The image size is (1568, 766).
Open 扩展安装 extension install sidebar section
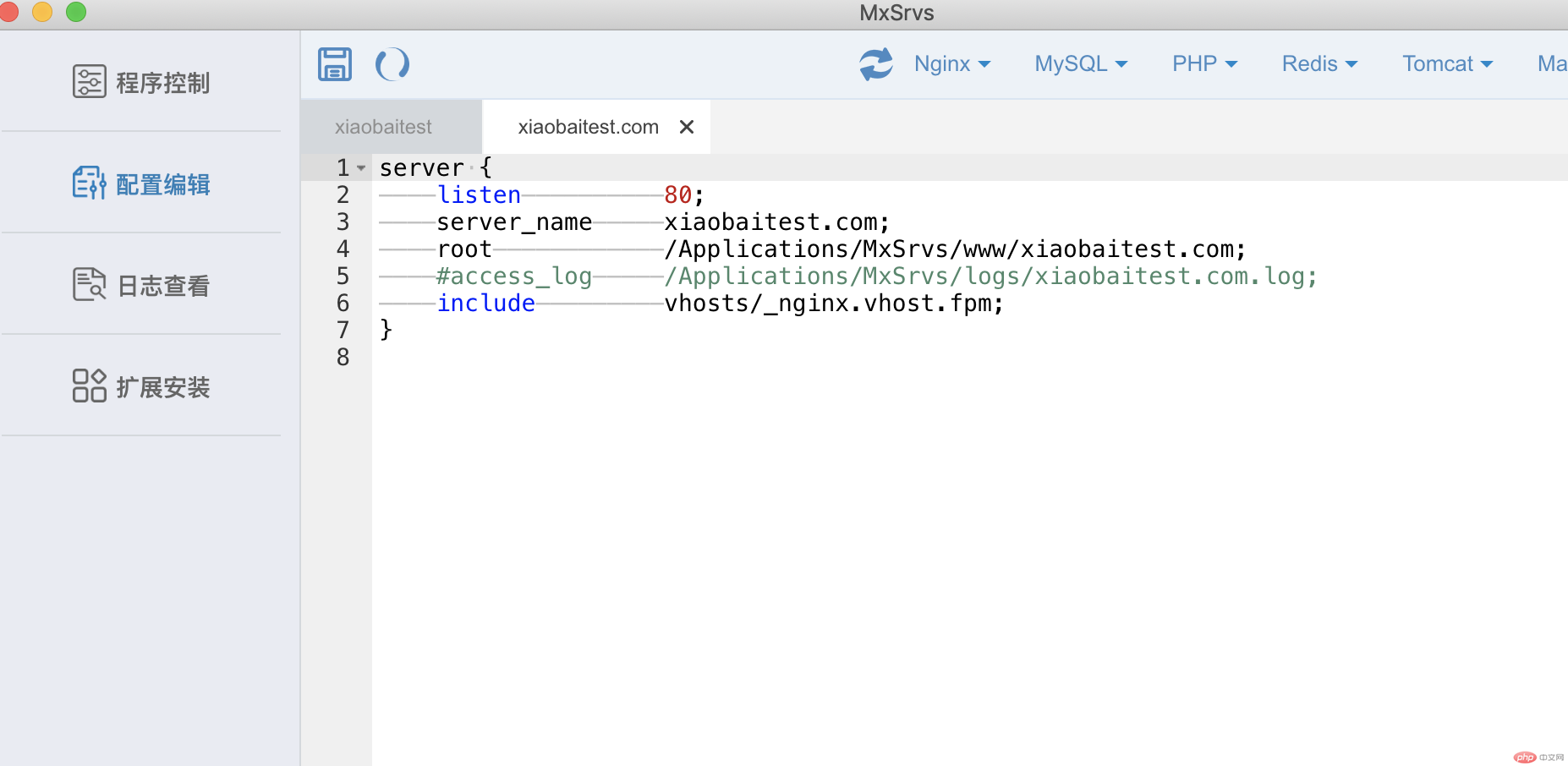[x=141, y=386]
